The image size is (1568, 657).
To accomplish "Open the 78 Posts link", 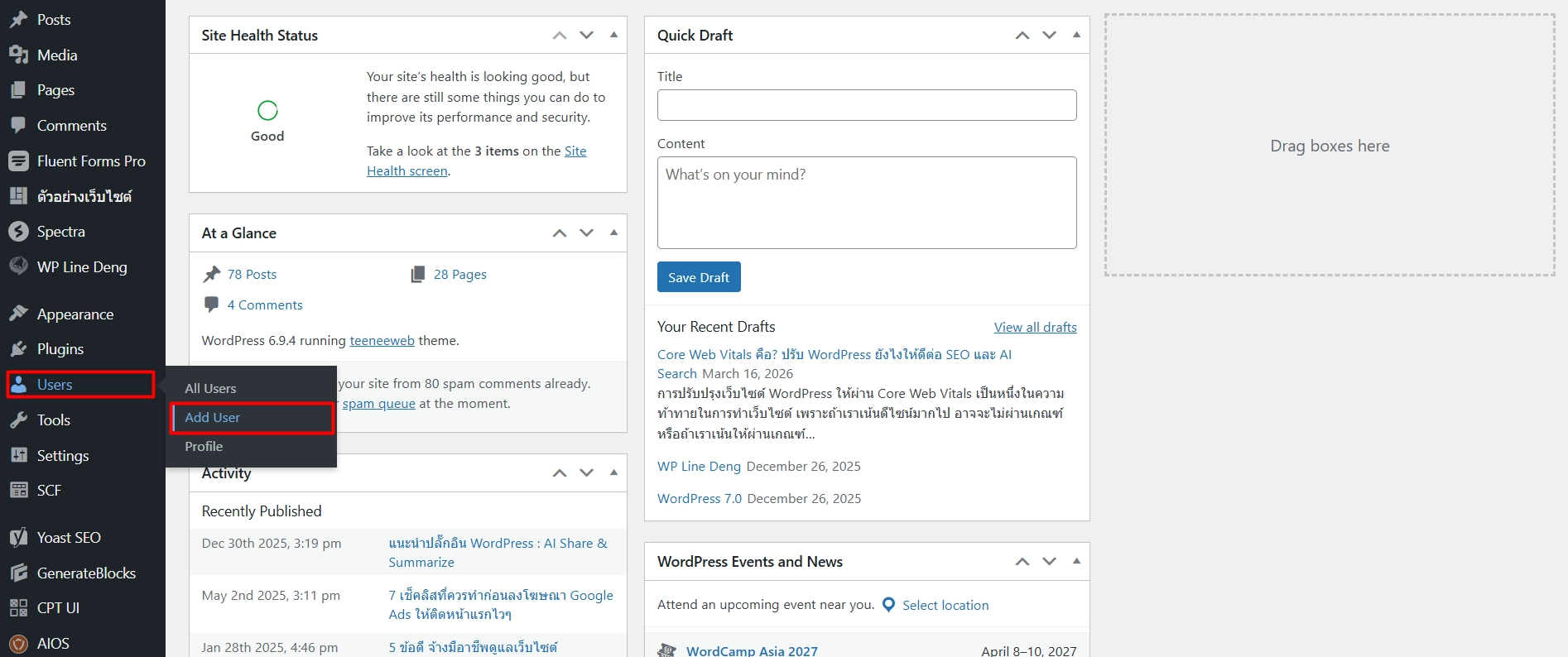I will click(x=252, y=274).
